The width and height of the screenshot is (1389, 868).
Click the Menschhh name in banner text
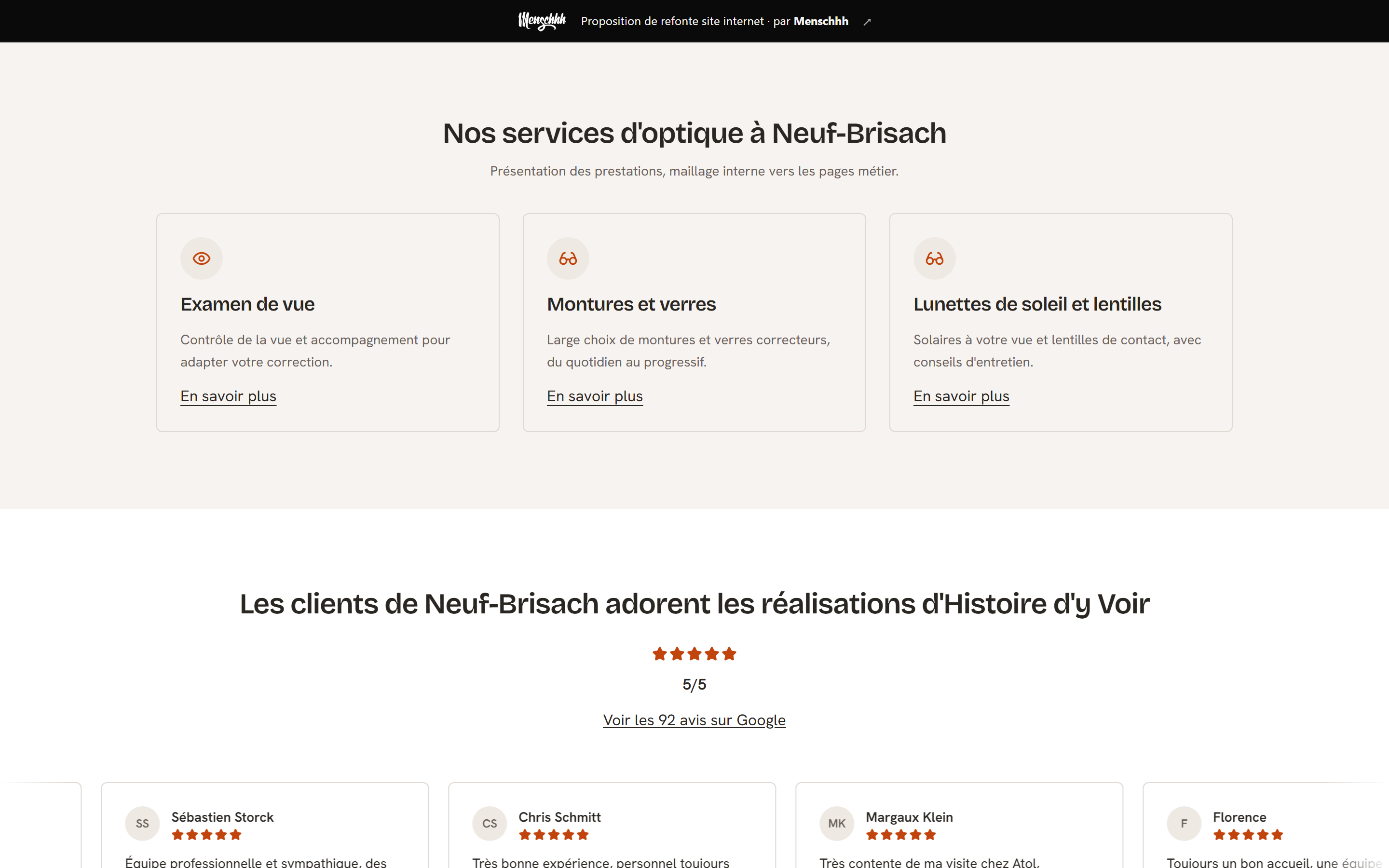coord(821,21)
